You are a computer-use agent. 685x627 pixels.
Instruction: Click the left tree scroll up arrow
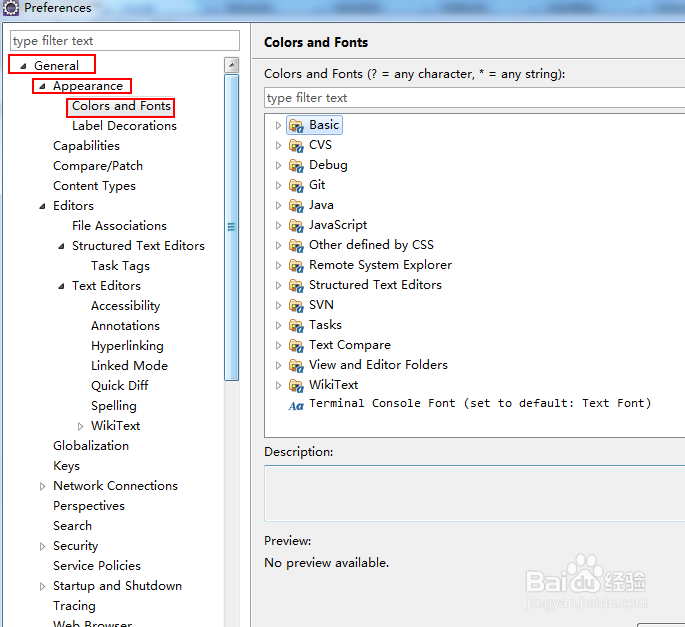click(232, 65)
